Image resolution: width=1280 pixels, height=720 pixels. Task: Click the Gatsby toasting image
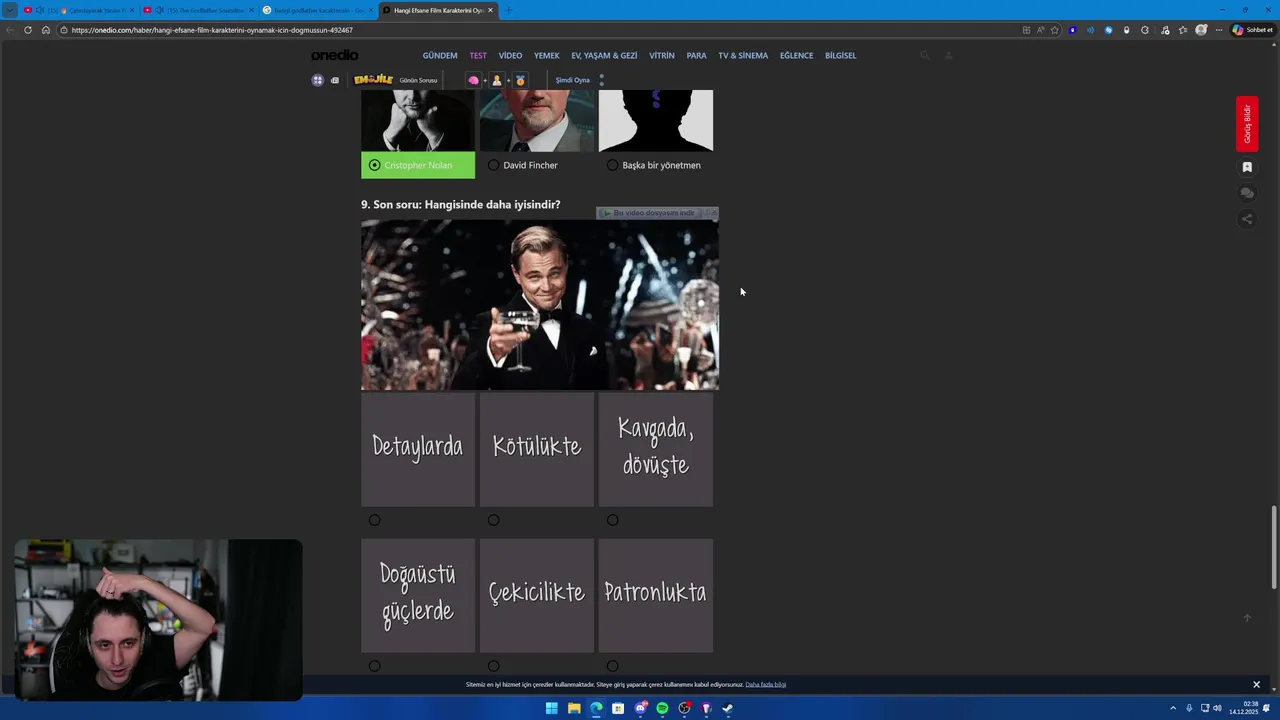pyautogui.click(x=540, y=305)
